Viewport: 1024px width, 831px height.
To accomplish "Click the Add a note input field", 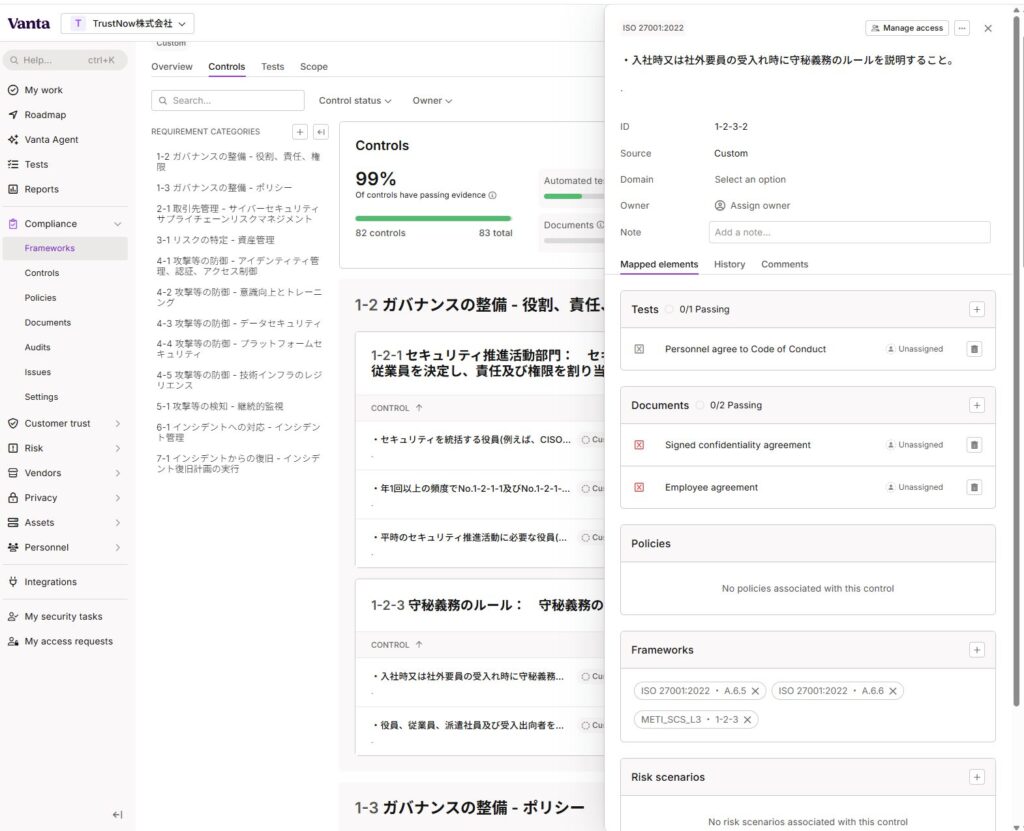I will 849,232.
